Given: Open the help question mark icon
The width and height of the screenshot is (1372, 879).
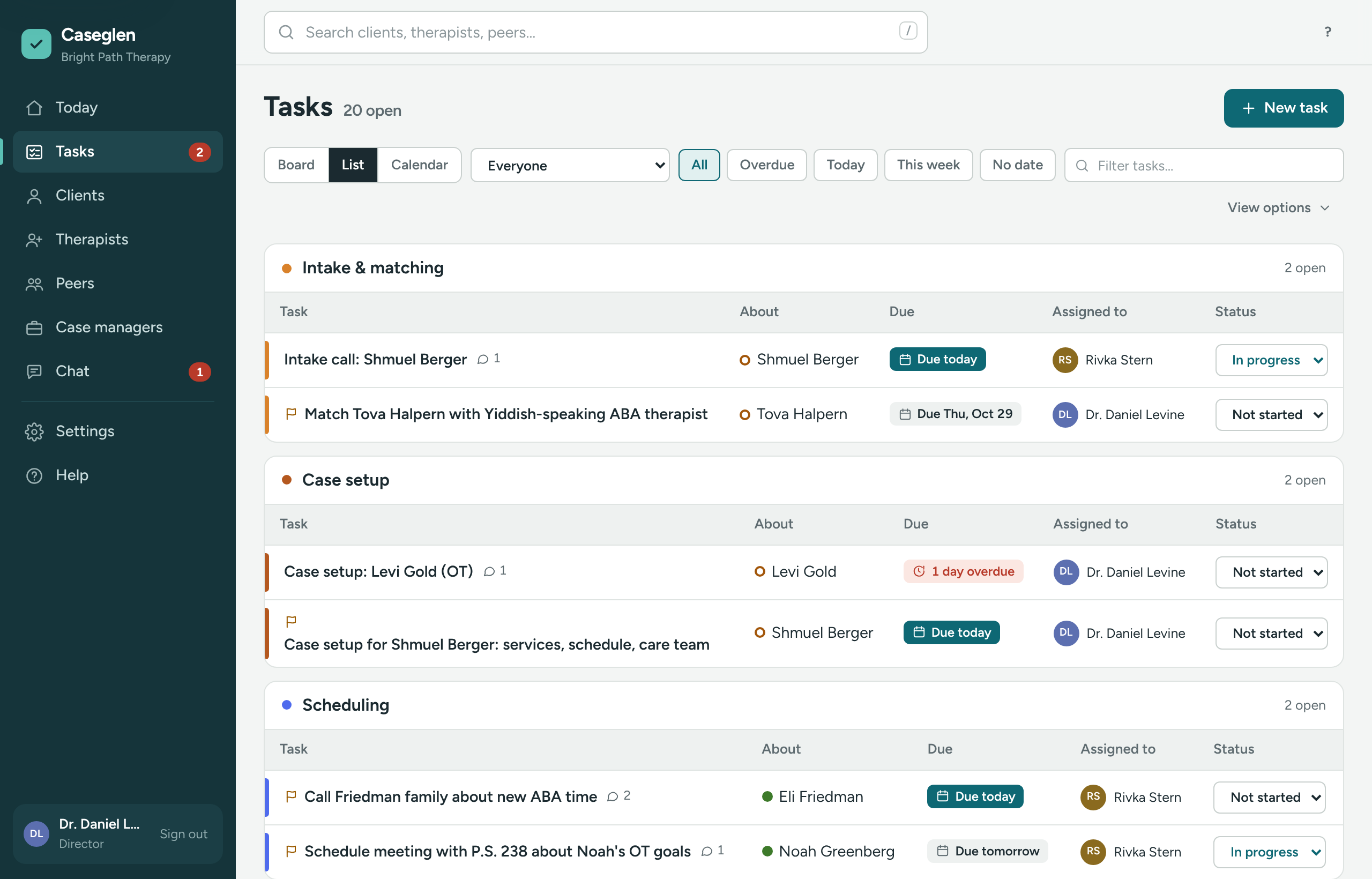Looking at the screenshot, I should (x=1328, y=32).
